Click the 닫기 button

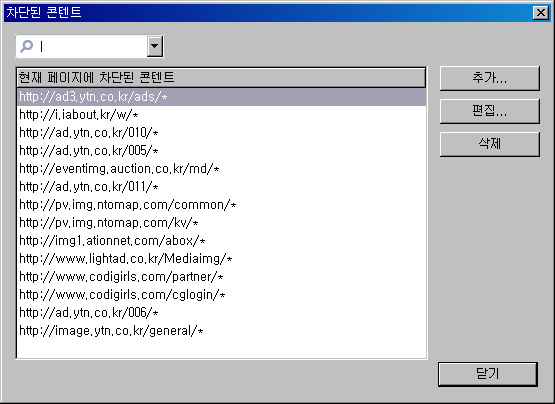click(x=488, y=374)
